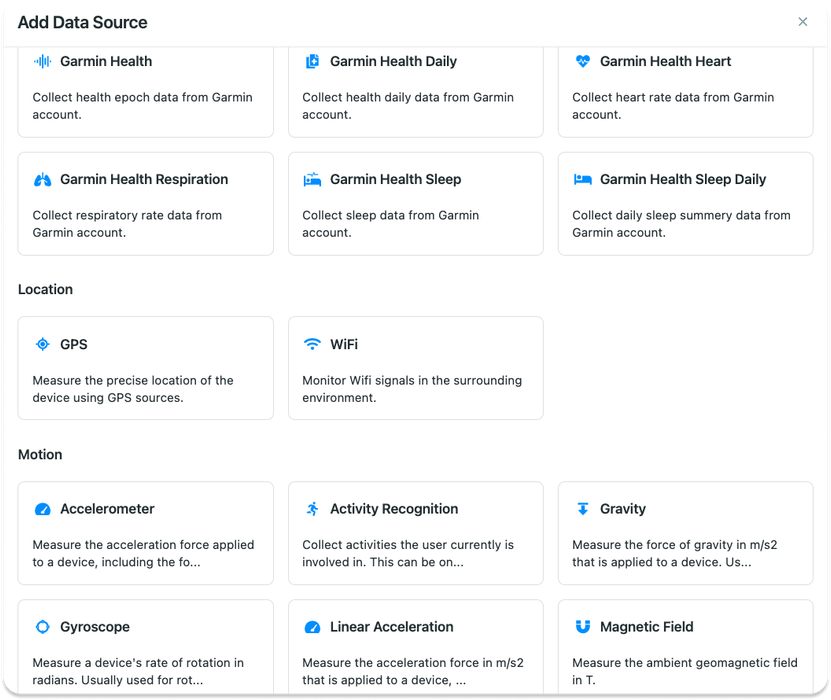Click the Garmin Health waveform icon
The width and height of the screenshot is (831, 700).
tap(42, 61)
